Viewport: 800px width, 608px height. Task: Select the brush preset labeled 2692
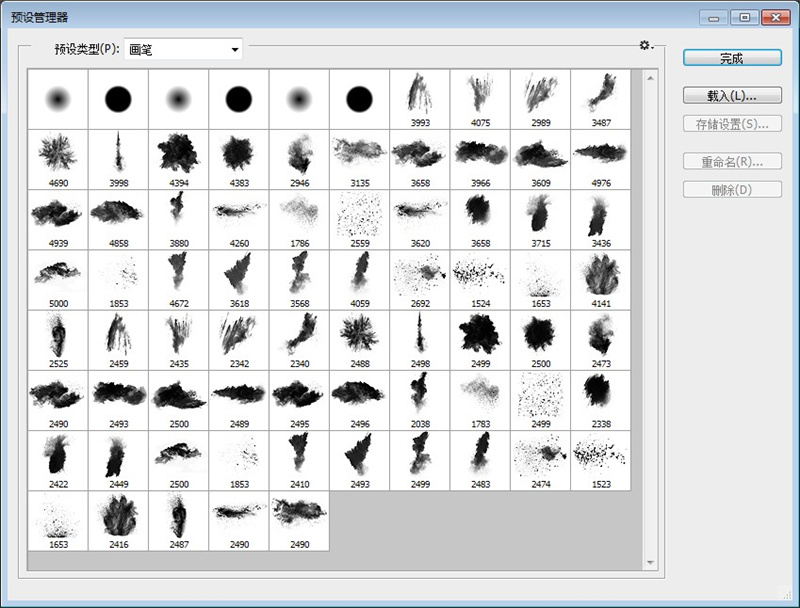coord(420,279)
